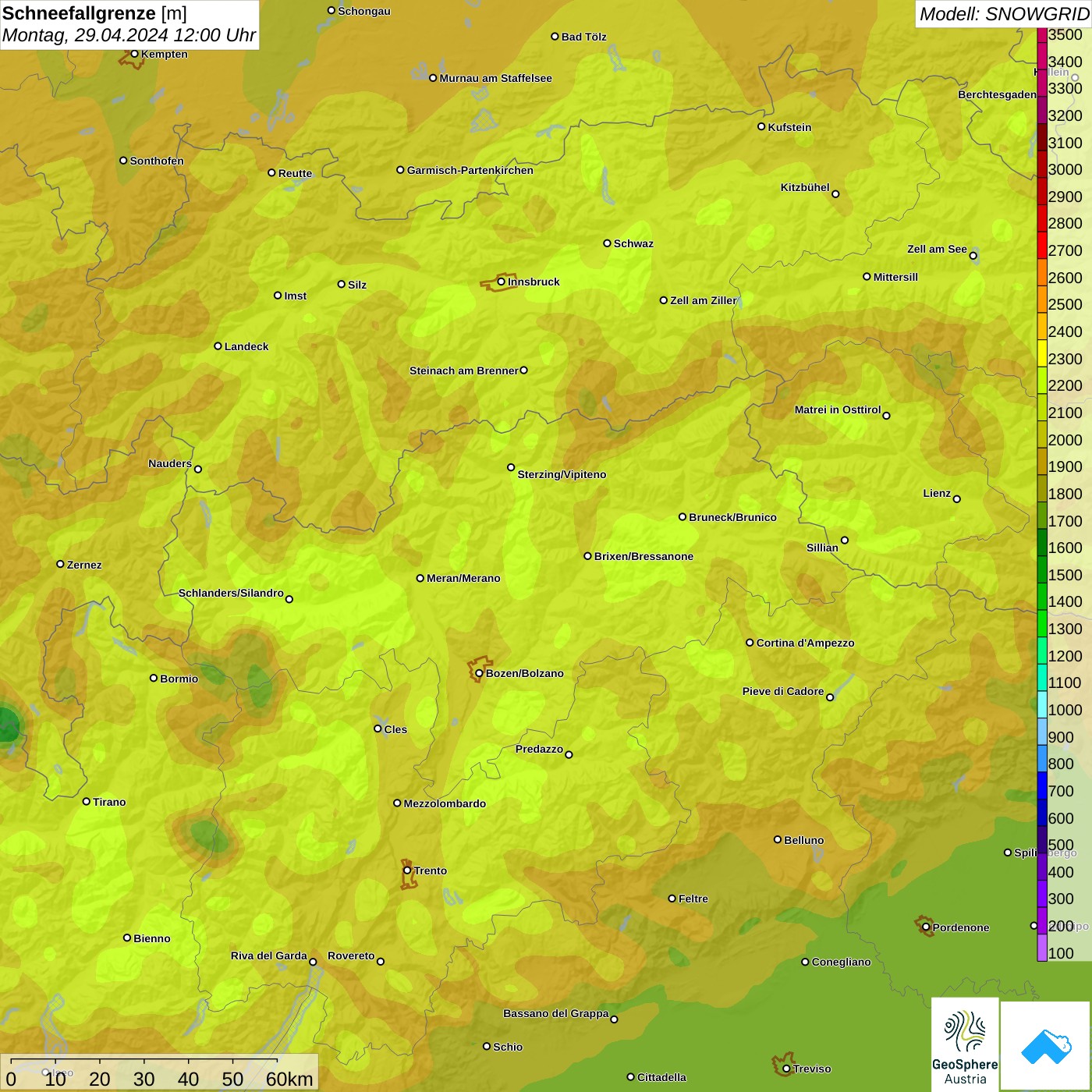Image resolution: width=1092 pixels, height=1092 pixels.
Task: Click the "Modell: SNOWGRID" label
Action: (x=1004, y=14)
